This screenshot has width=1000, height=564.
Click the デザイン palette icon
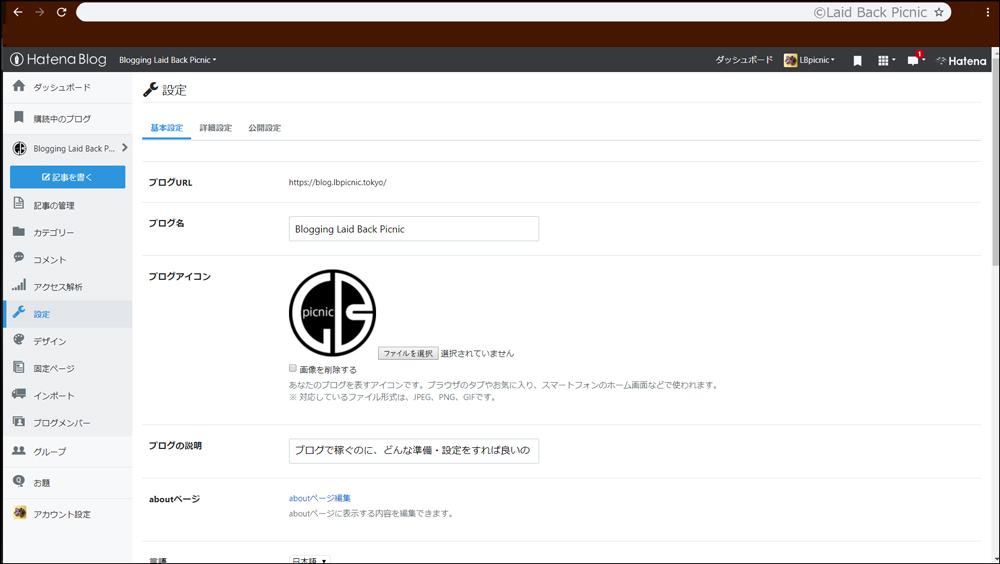point(19,339)
